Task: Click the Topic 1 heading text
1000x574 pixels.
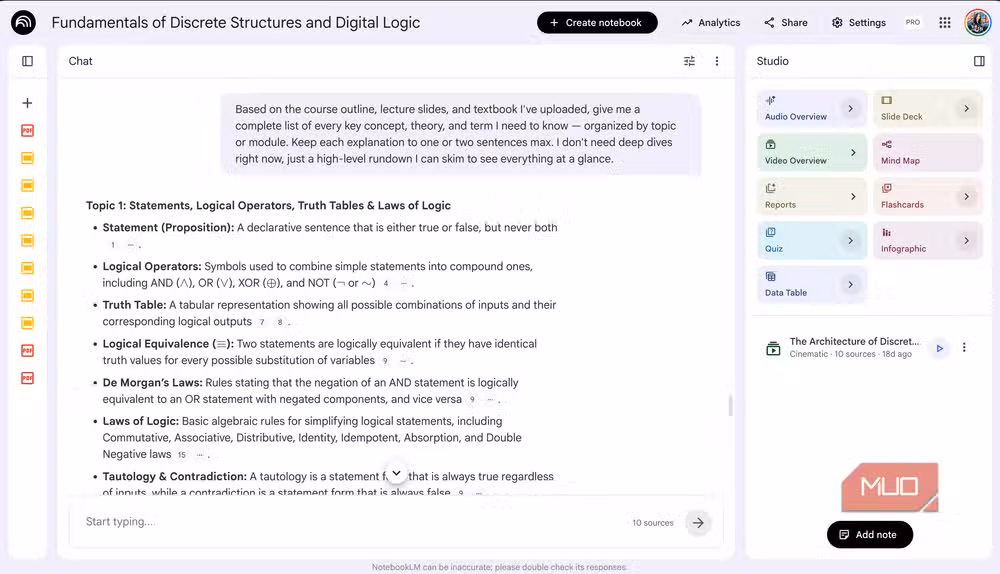Action: pos(268,205)
